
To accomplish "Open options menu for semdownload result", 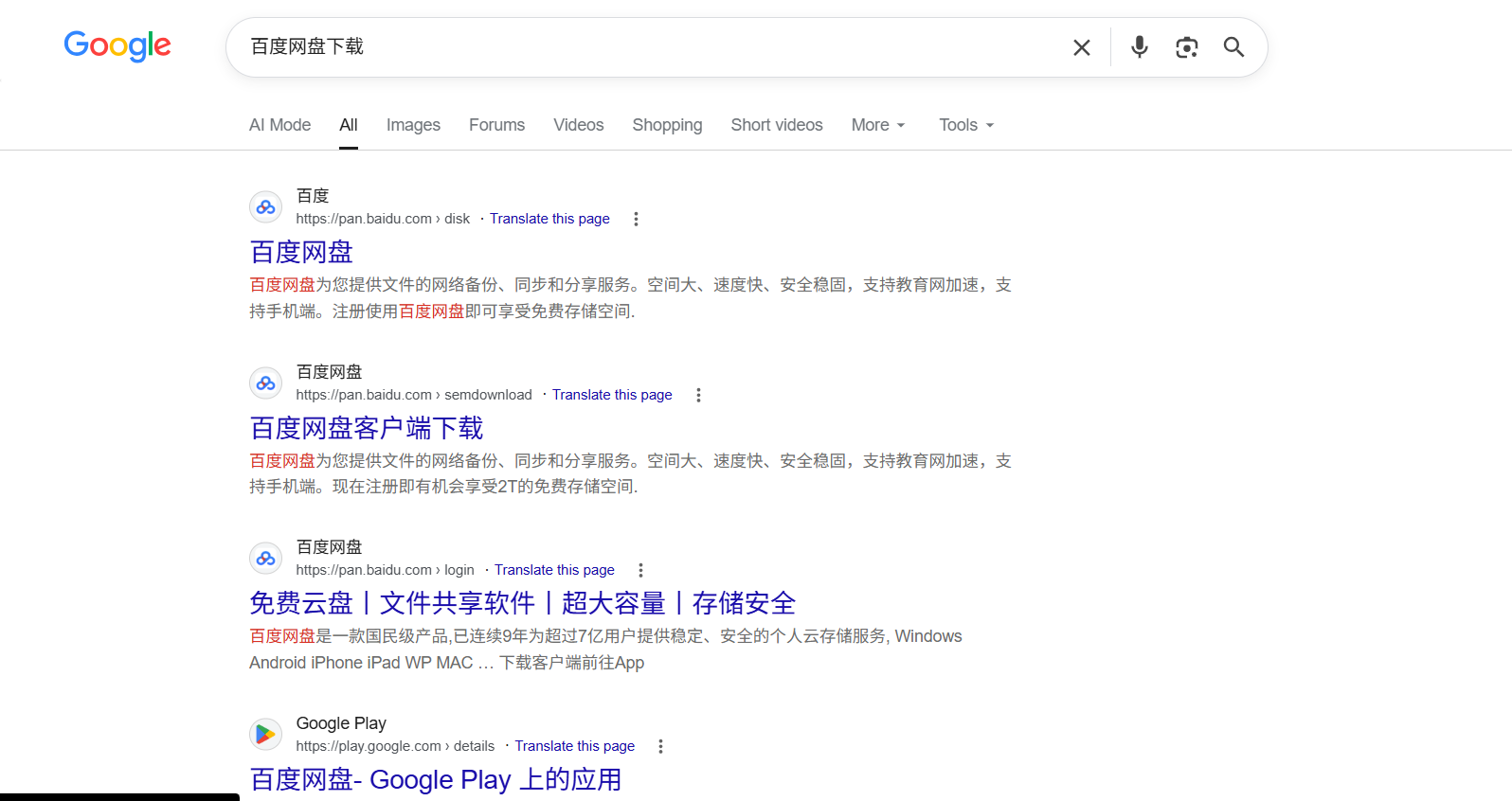I will pos(698,395).
